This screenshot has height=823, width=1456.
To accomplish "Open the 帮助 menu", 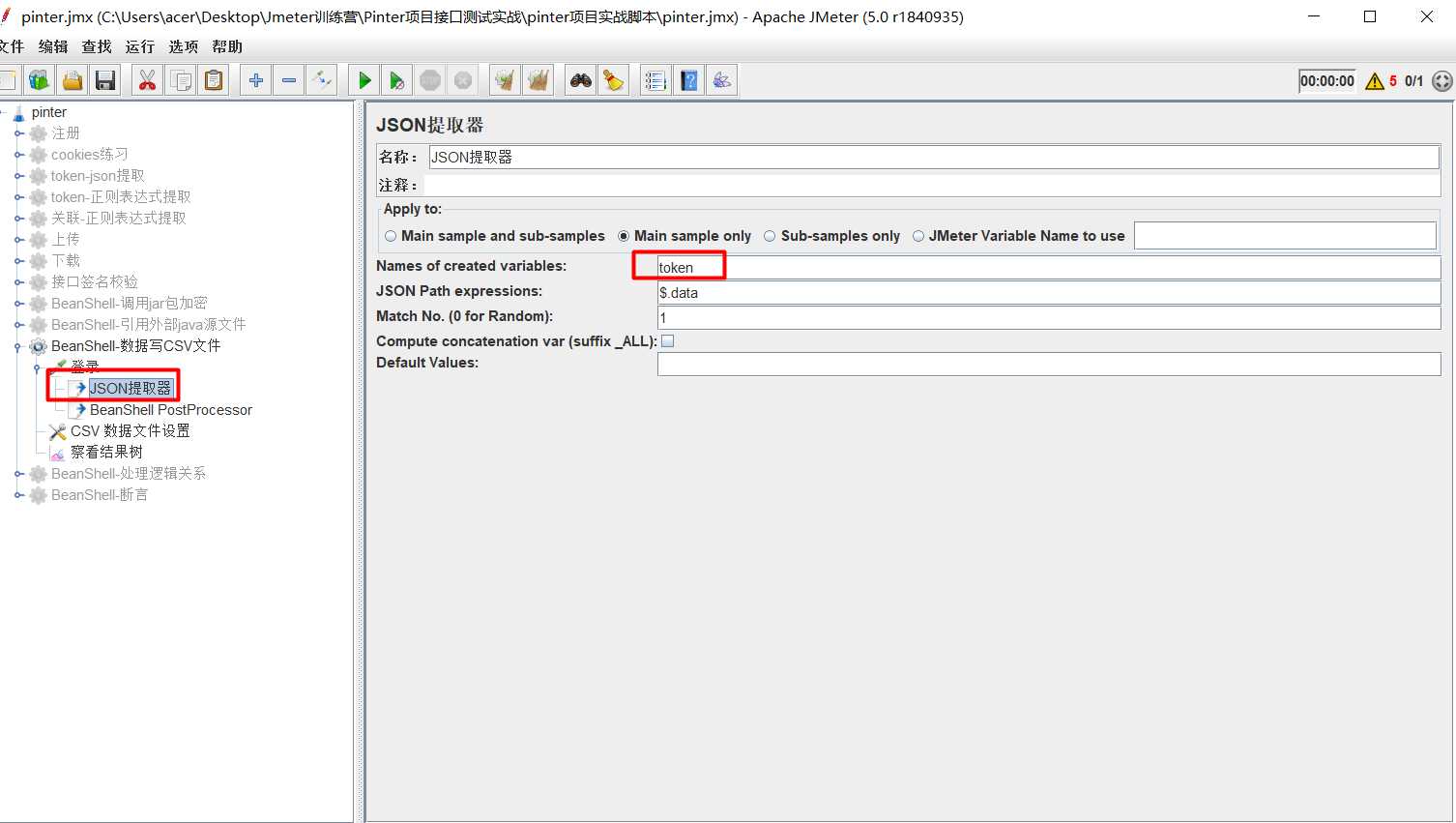I will tap(227, 46).
